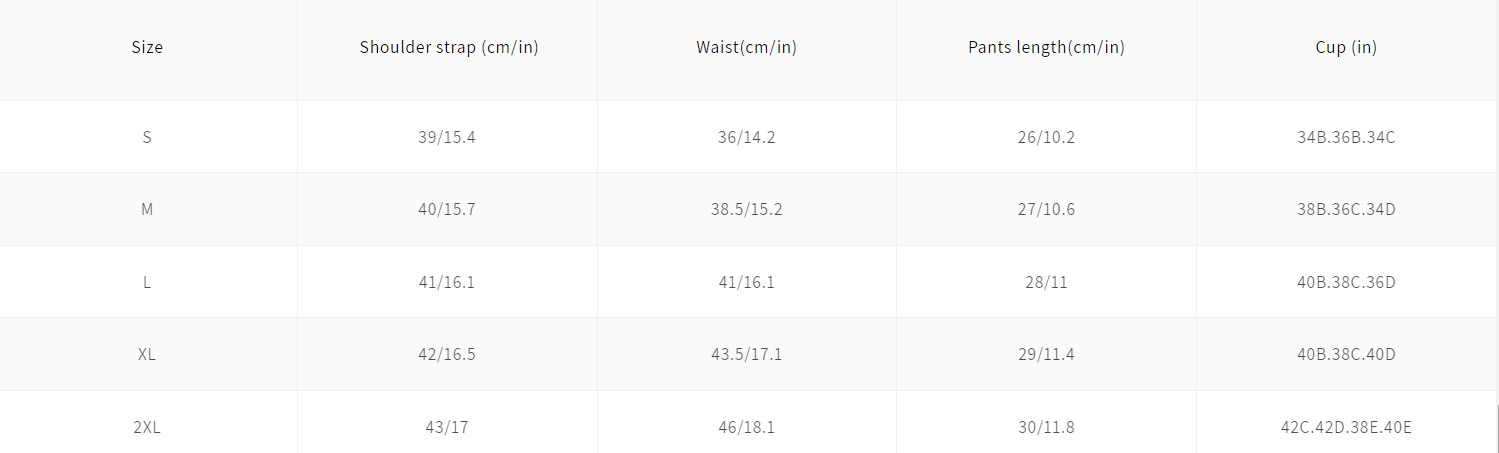Select waist value 38.5/15.2
Screen dimensions: 1499x453
(x=746, y=209)
